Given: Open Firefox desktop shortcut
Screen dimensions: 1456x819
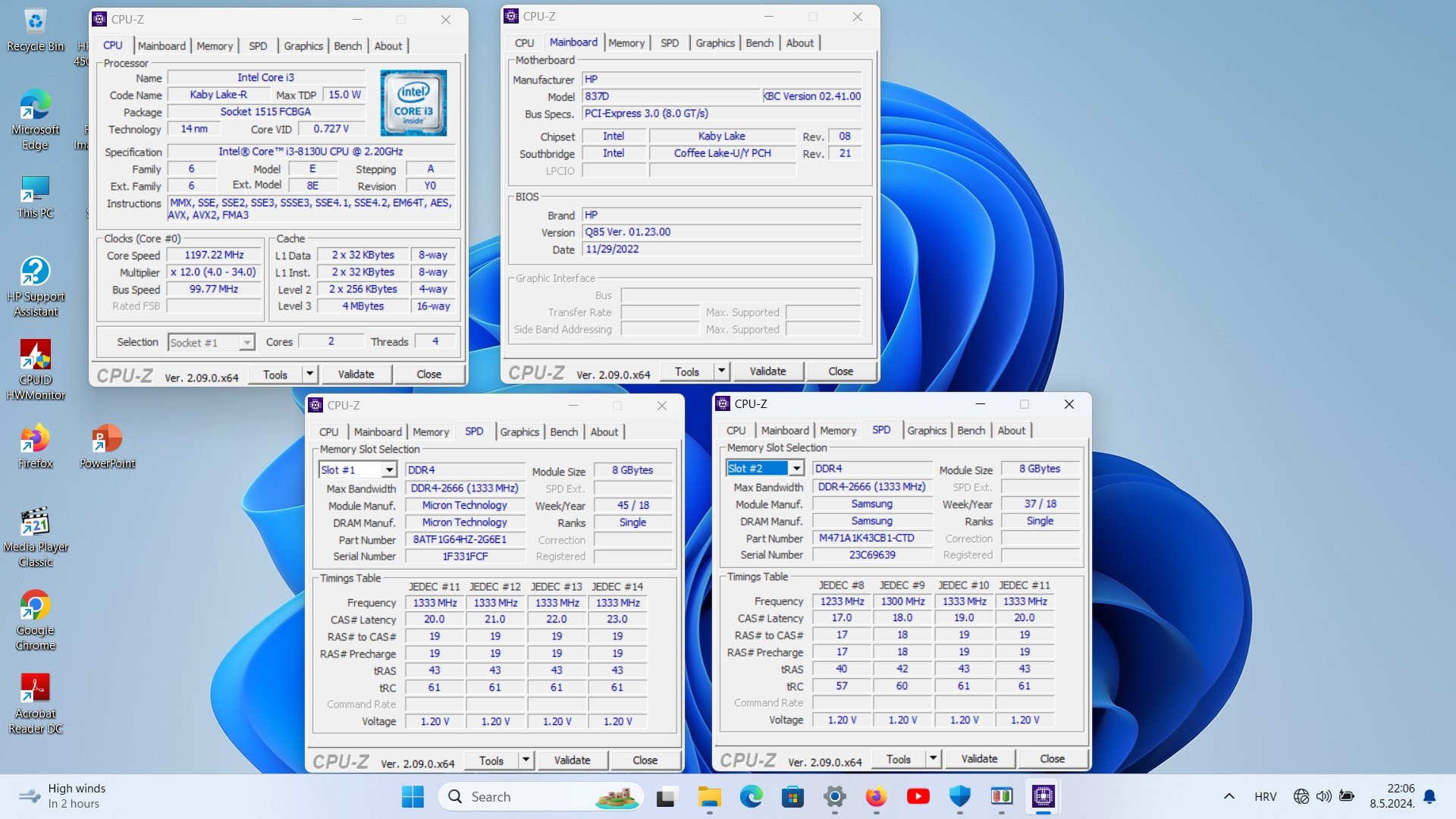Looking at the screenshot, I should (x=35, y=447).
